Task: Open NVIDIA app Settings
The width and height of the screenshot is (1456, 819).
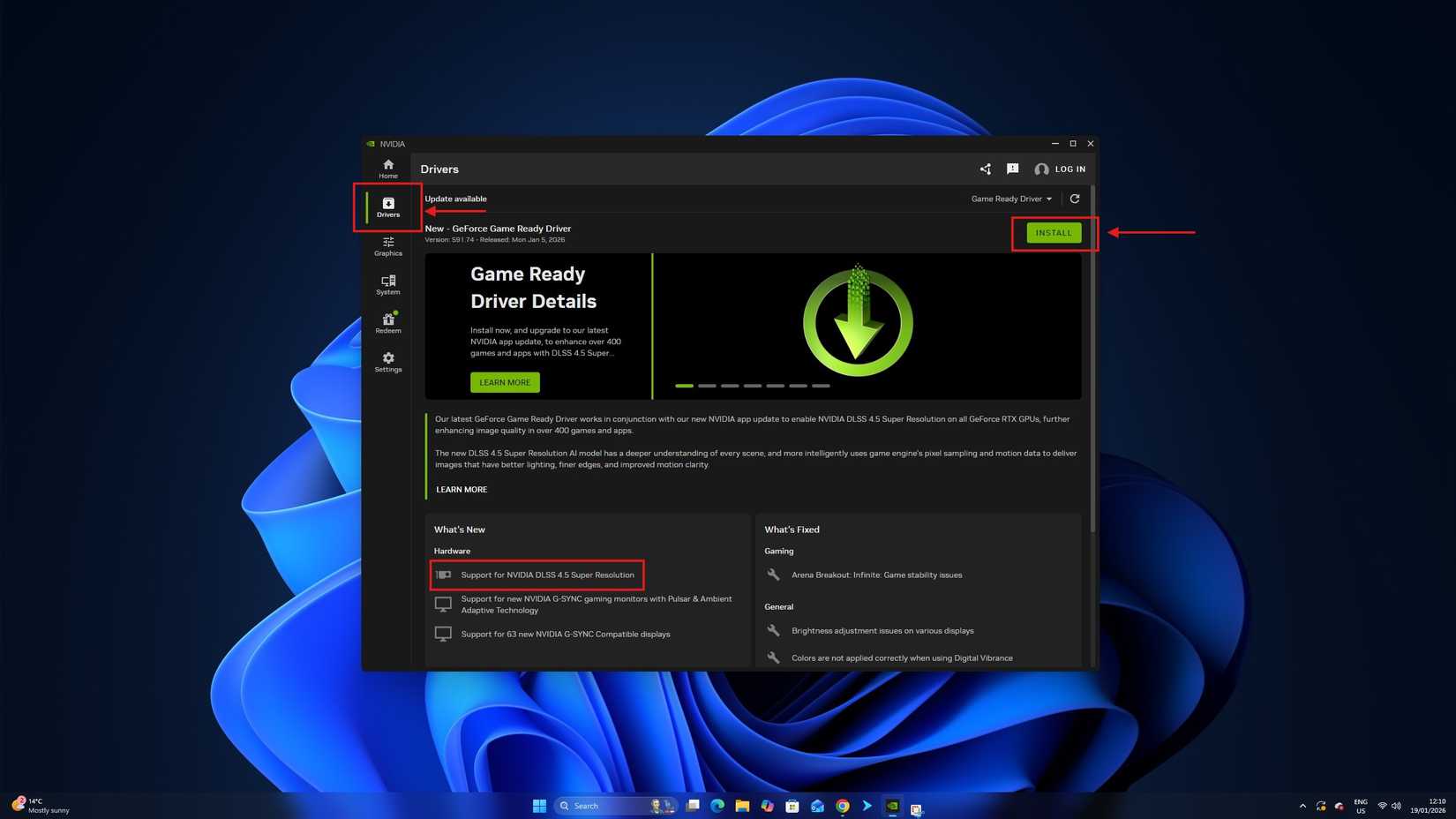Action: coord(388,363)
